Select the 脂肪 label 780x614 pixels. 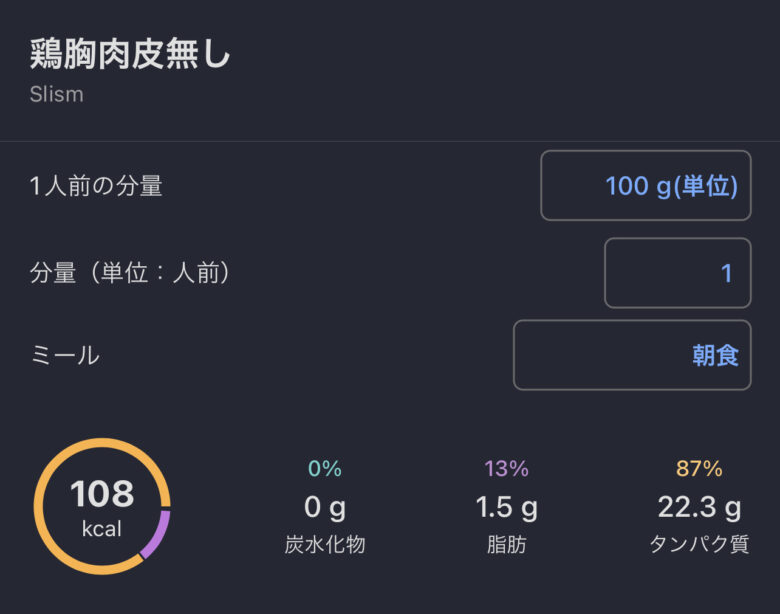[x=506, y=544]
